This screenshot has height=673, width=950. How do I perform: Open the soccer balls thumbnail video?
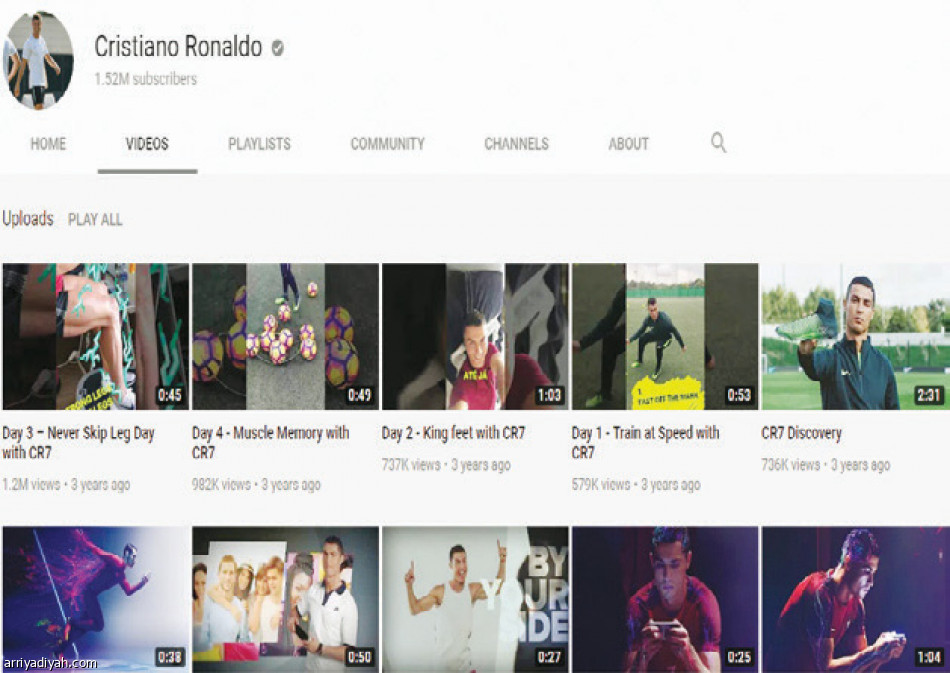[x=285, y=336]
